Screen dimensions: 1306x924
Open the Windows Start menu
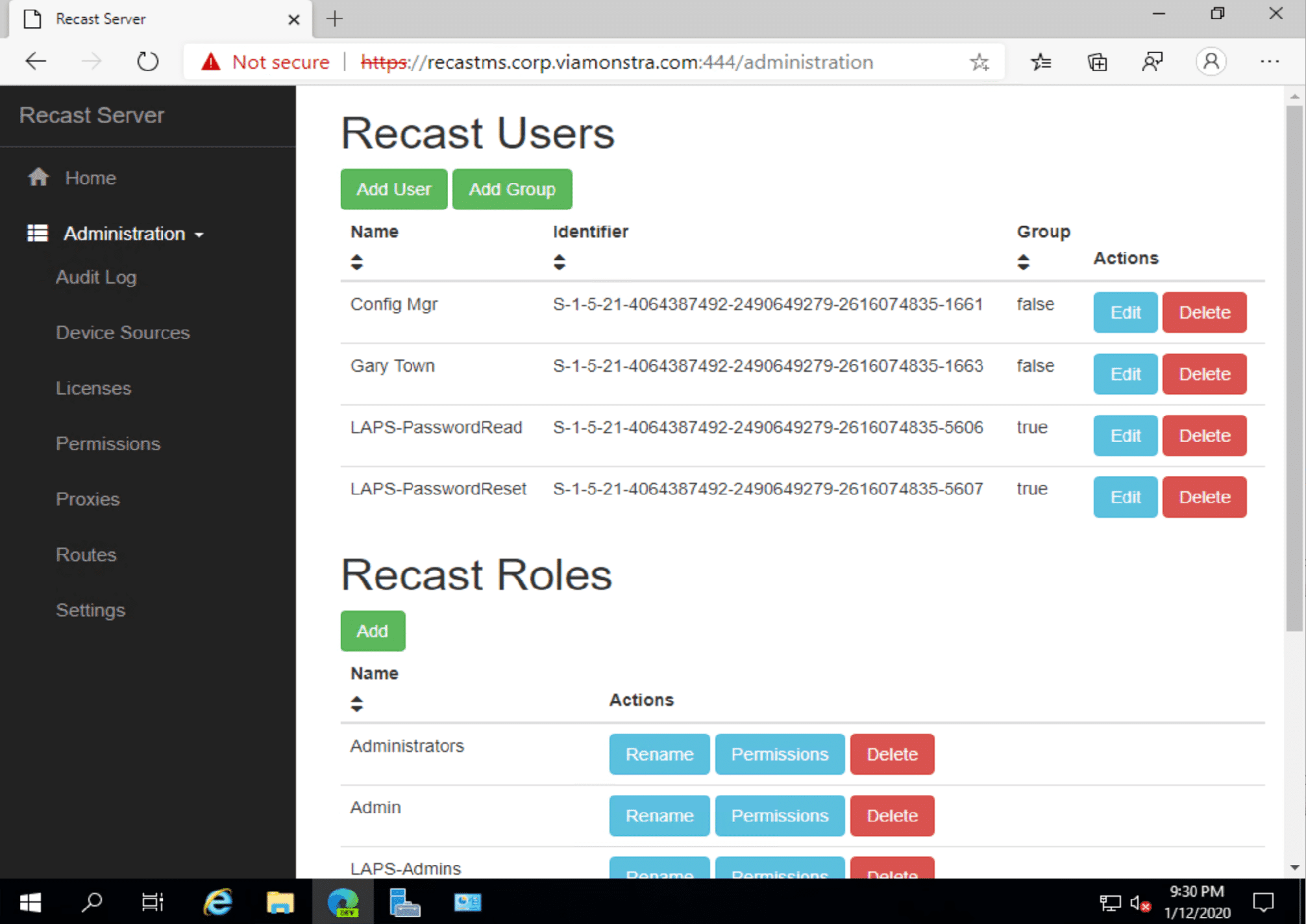coord(30,902)
